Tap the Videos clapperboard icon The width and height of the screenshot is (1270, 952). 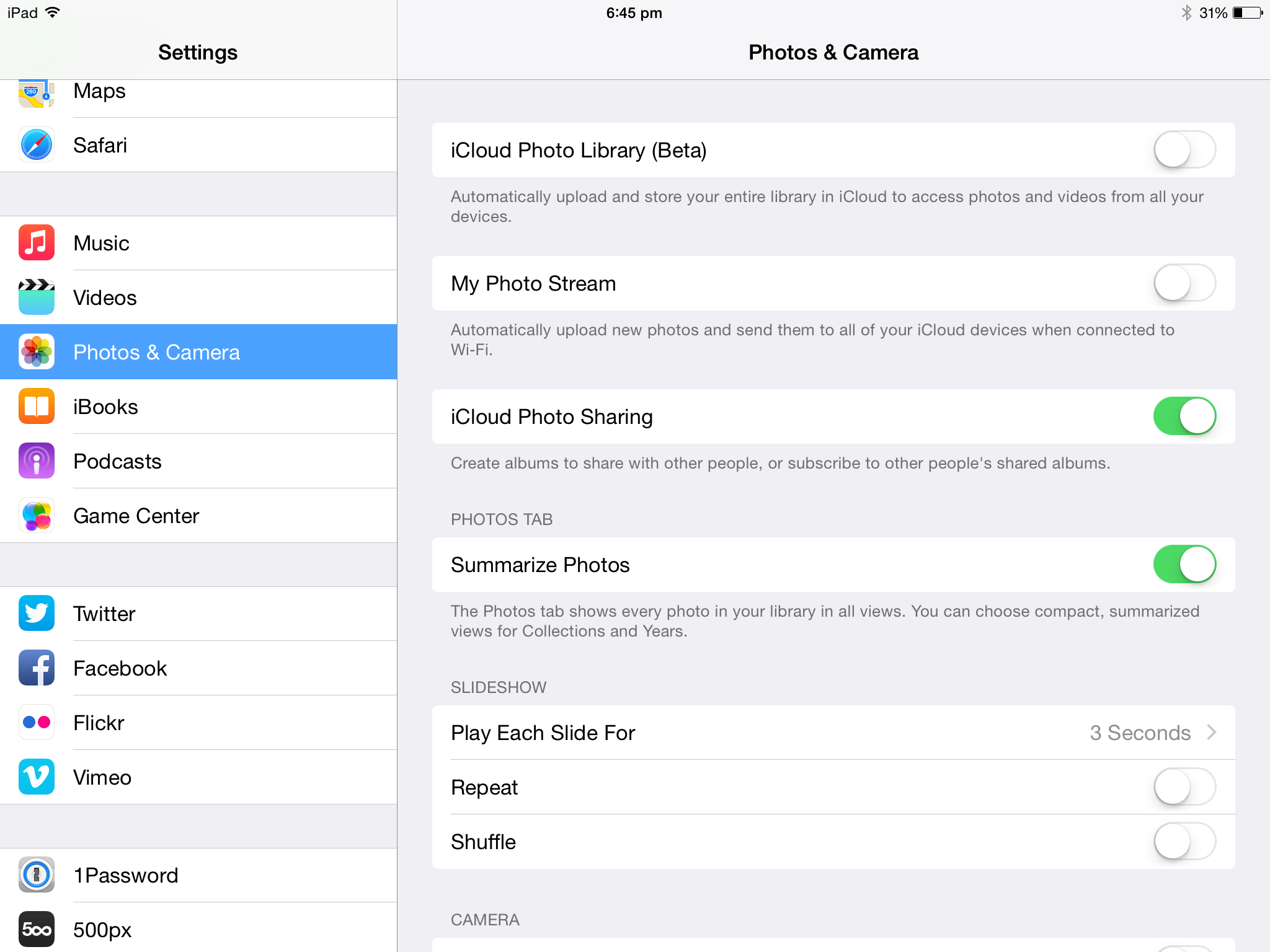click(x=37, y=297)
